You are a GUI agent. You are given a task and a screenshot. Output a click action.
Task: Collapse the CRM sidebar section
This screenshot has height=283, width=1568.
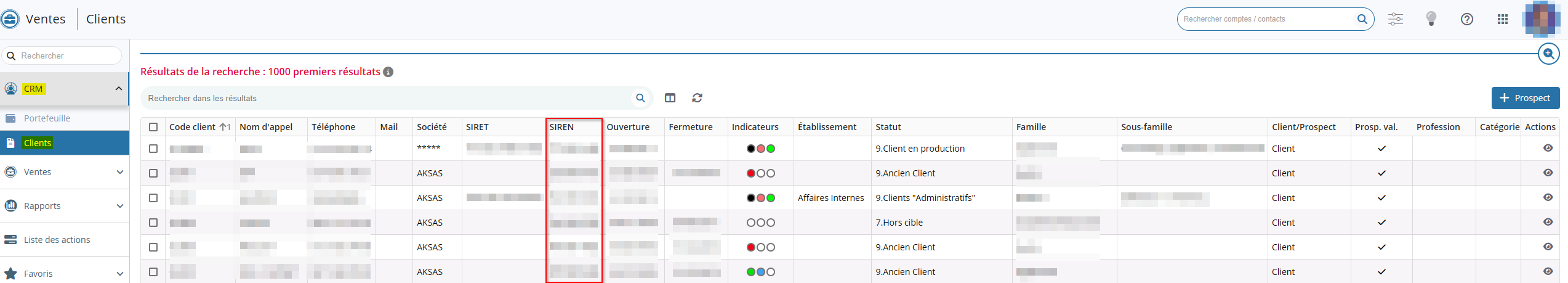(119, 89)
